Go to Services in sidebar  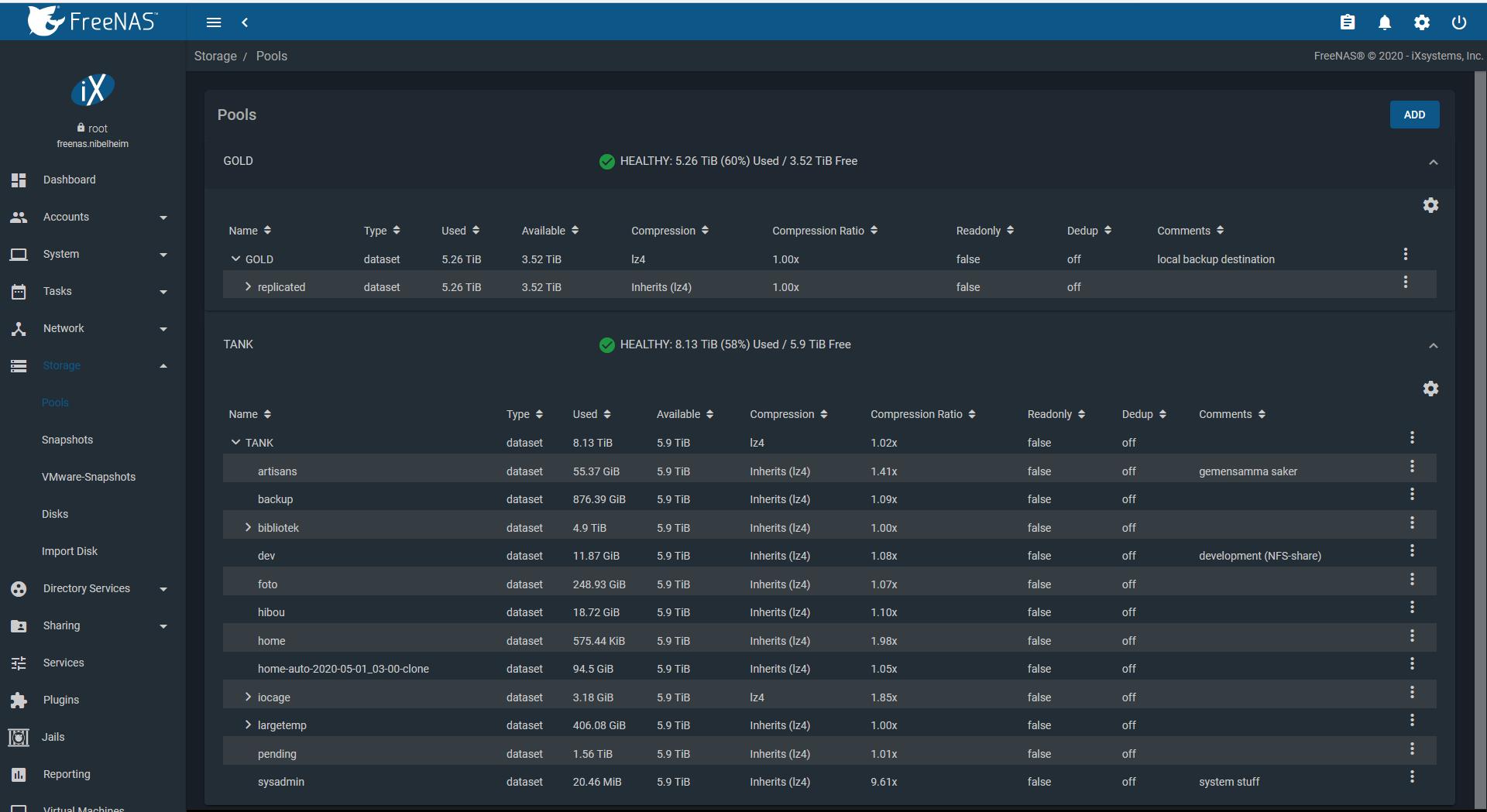pyautogui.click(x=93, y=663)
